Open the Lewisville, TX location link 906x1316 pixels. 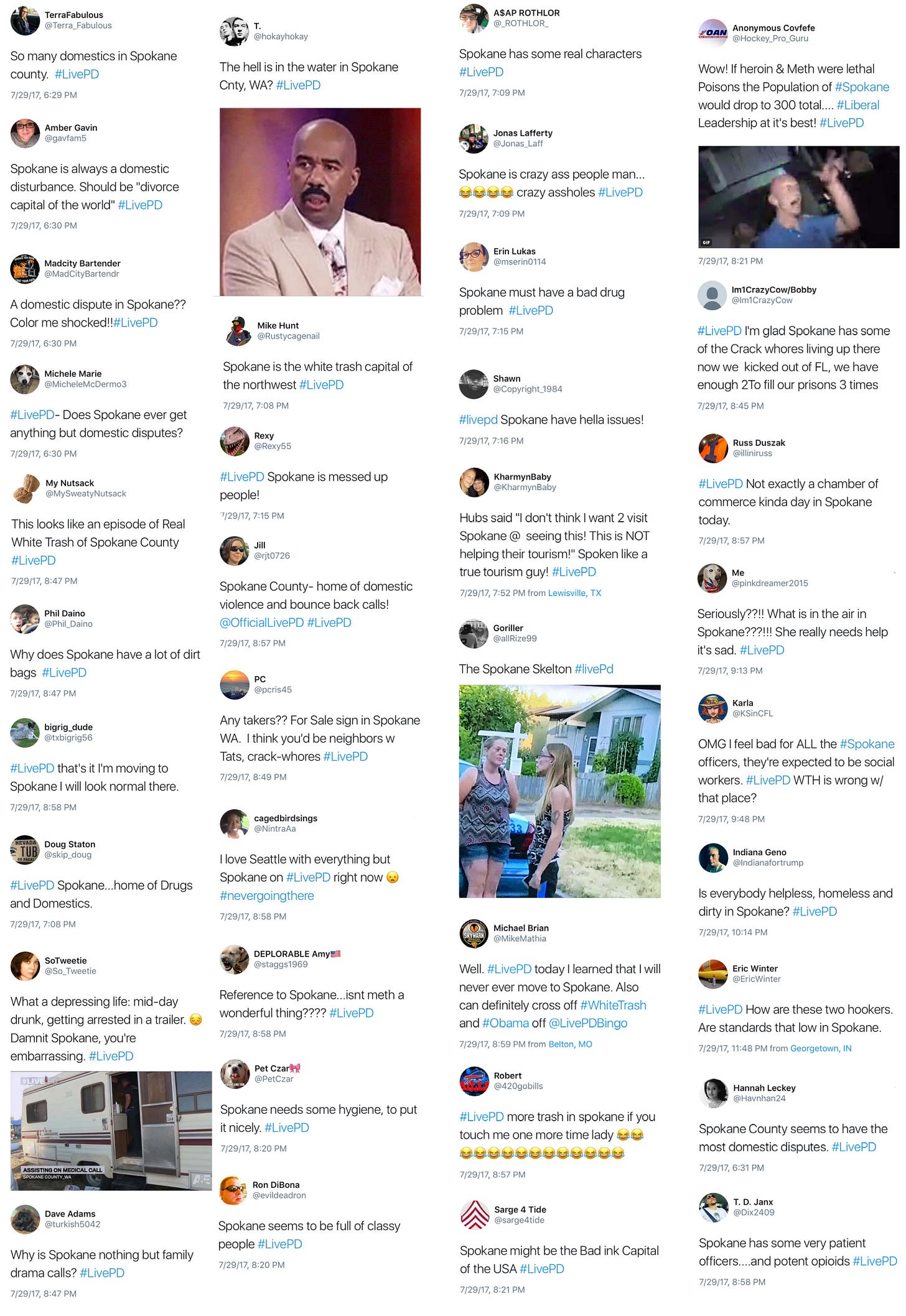[x=574, y=593]
